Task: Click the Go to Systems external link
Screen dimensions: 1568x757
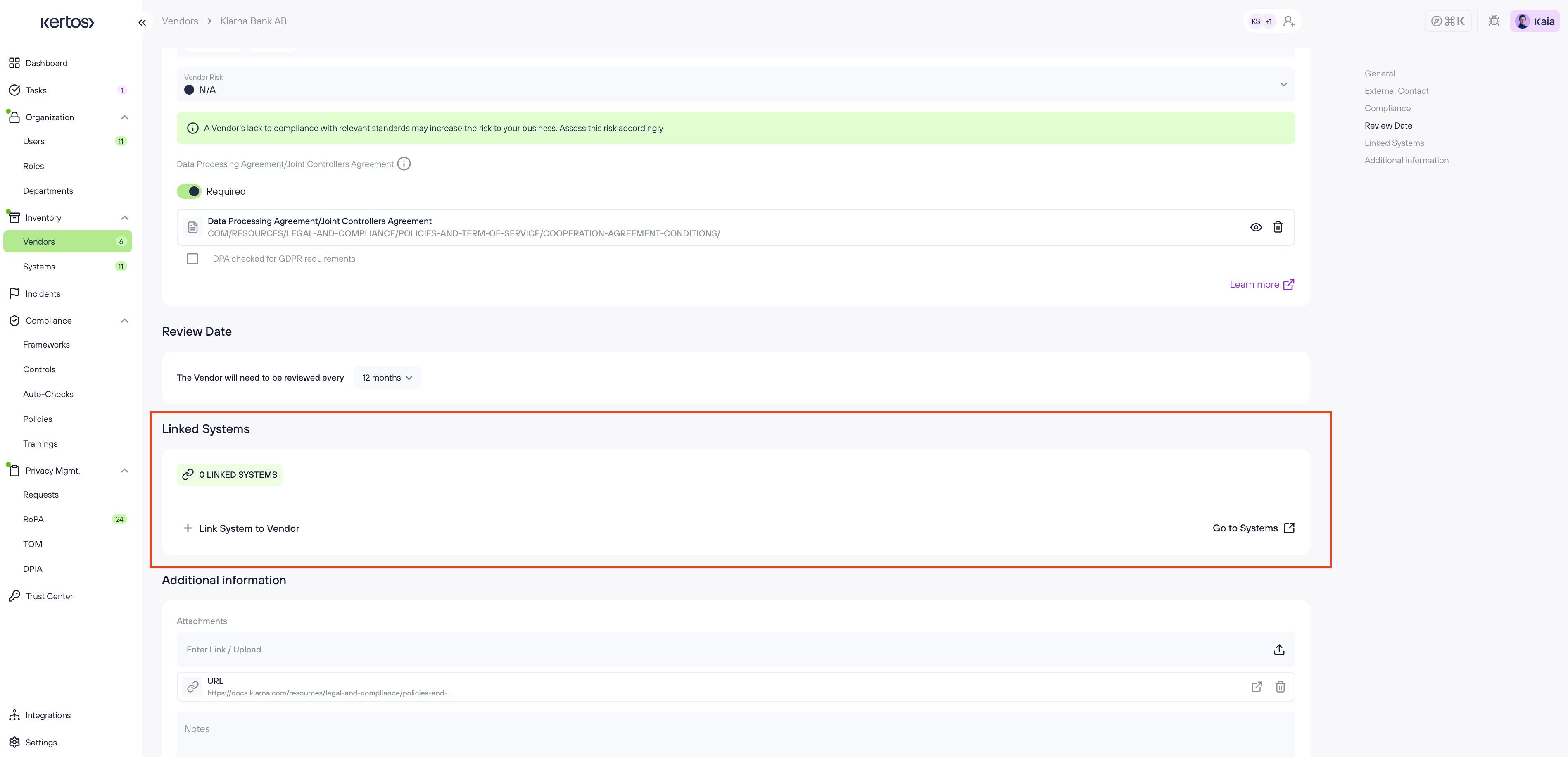Action: (x=1253, y=528)
